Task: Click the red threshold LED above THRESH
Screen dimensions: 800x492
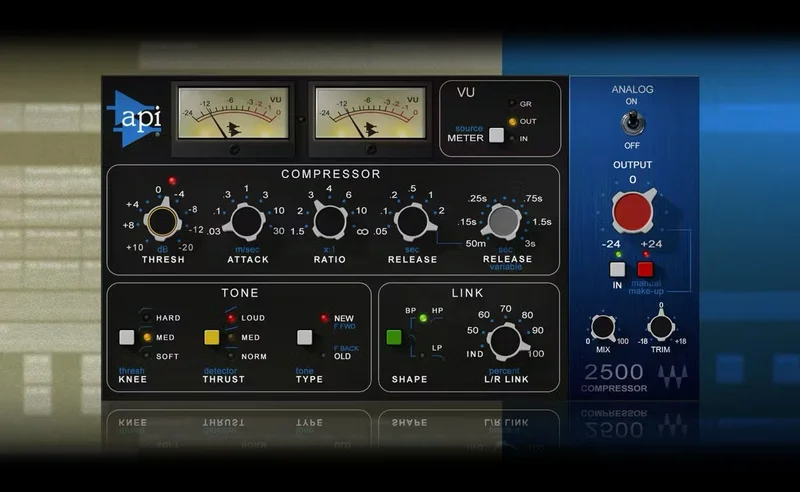Action: [x=172, y=181]
